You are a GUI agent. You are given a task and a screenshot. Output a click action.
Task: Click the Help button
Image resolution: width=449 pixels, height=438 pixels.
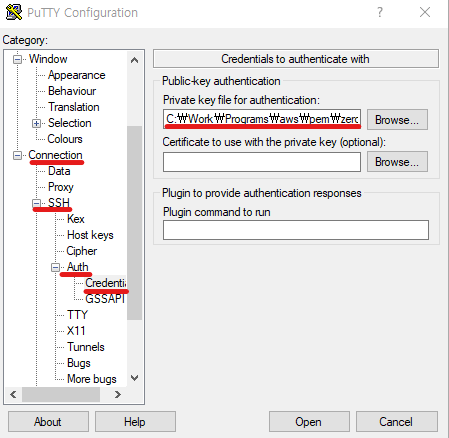pyautogui.click(x=135, y=422)
